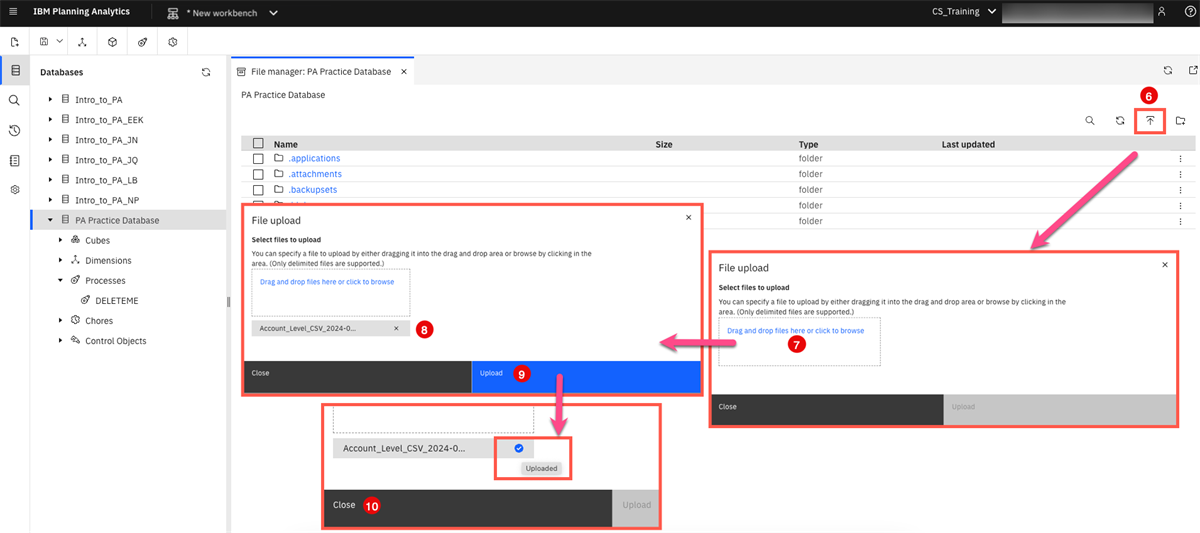Viewport: 1200px width, 533px height.
Task: Check the .attachments folder checkbox
Action: [258, 174]
